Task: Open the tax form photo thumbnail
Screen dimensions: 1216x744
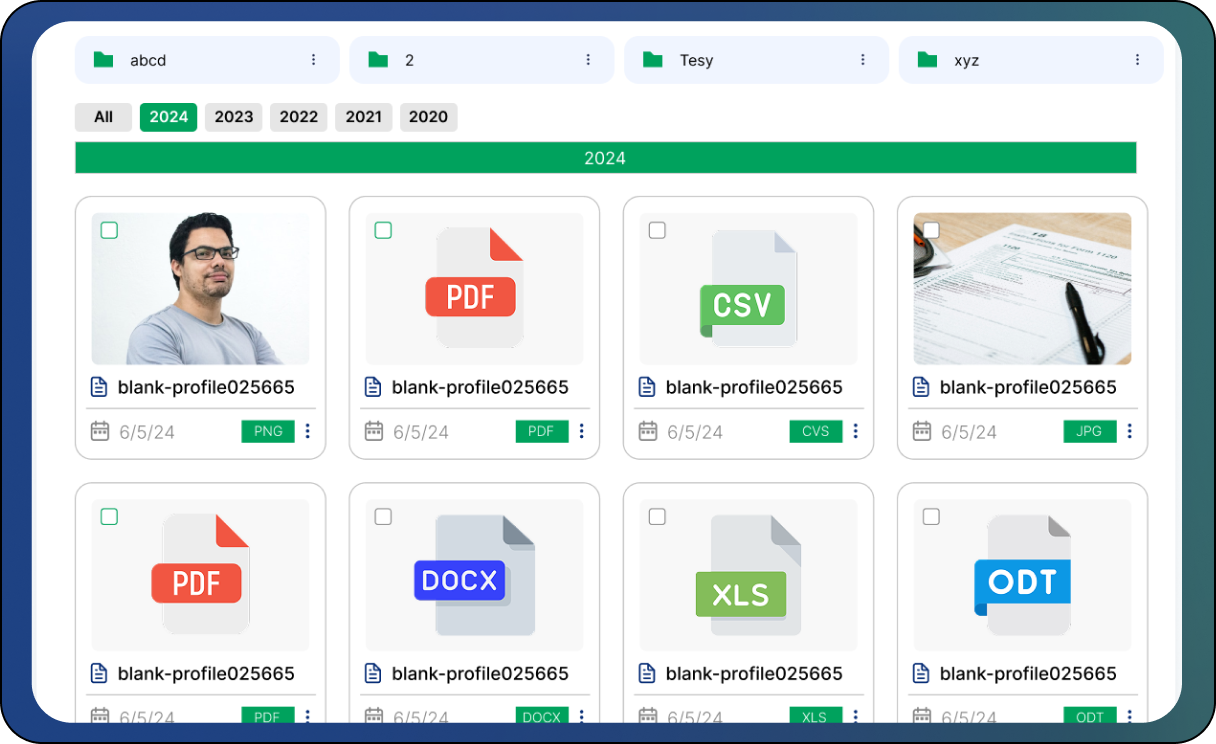Action: click(1022, 289)
